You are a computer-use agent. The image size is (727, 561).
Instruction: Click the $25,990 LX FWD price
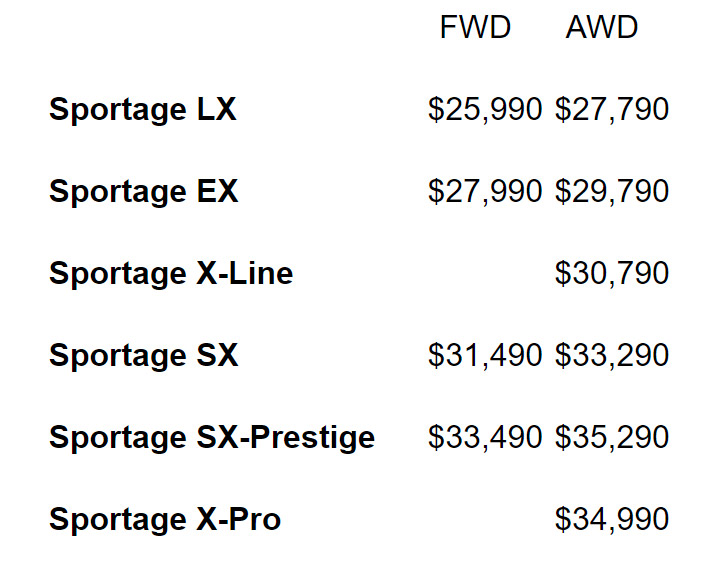(485, 109)
